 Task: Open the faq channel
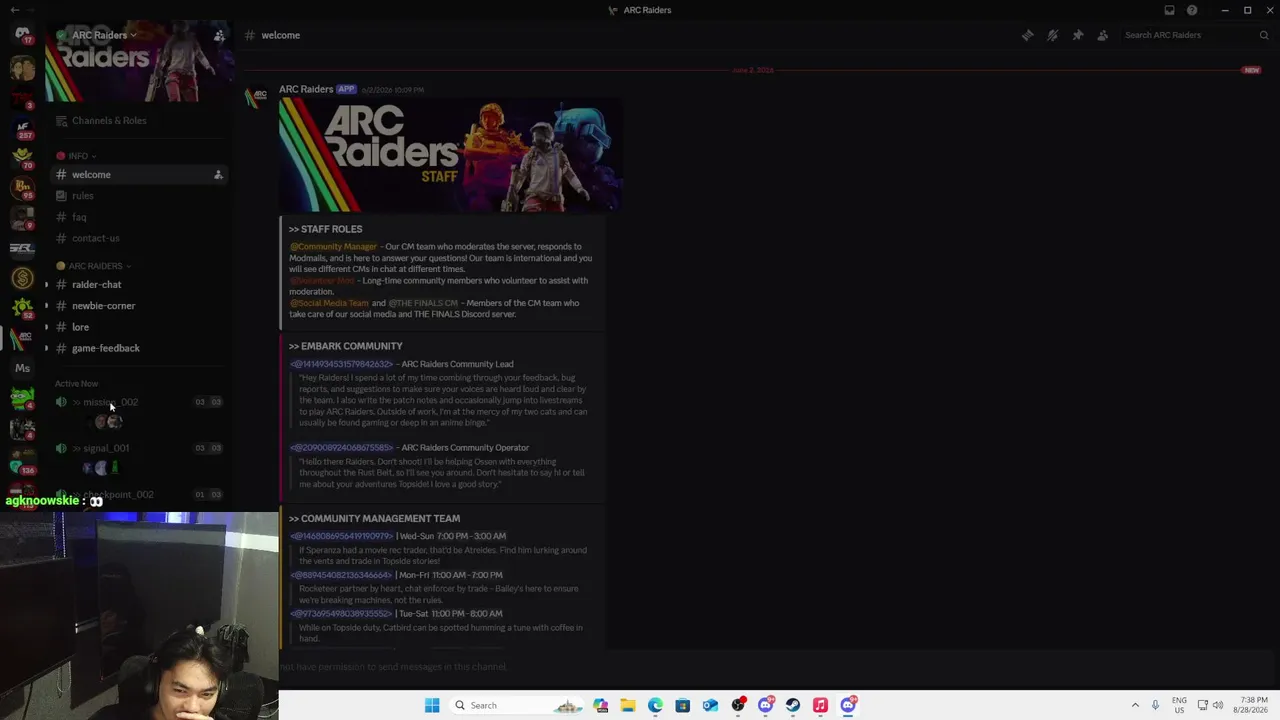click(x=139, y=217)
